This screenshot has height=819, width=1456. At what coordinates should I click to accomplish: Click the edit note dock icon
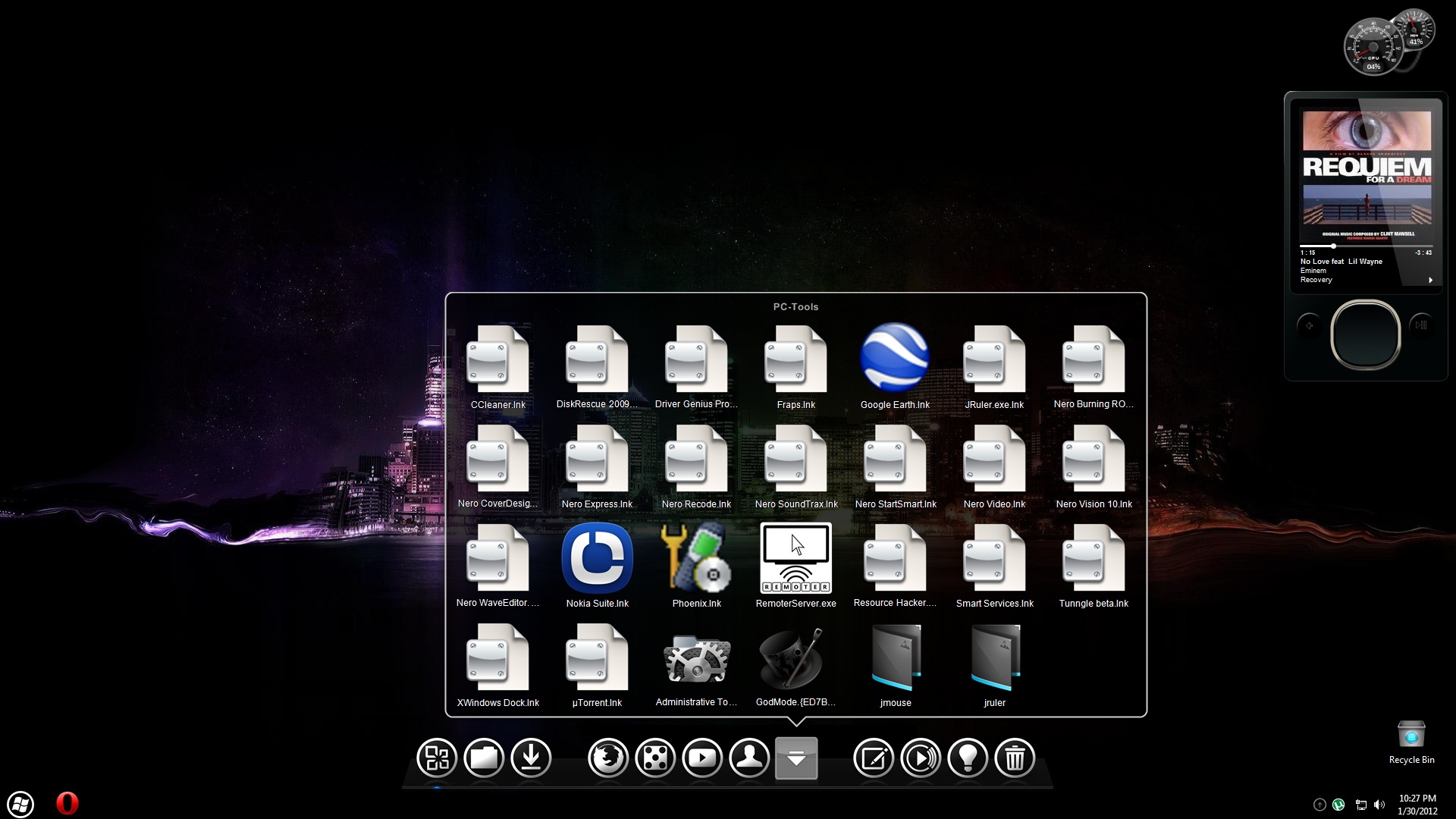pyautogui.click(x=874, y=758)
